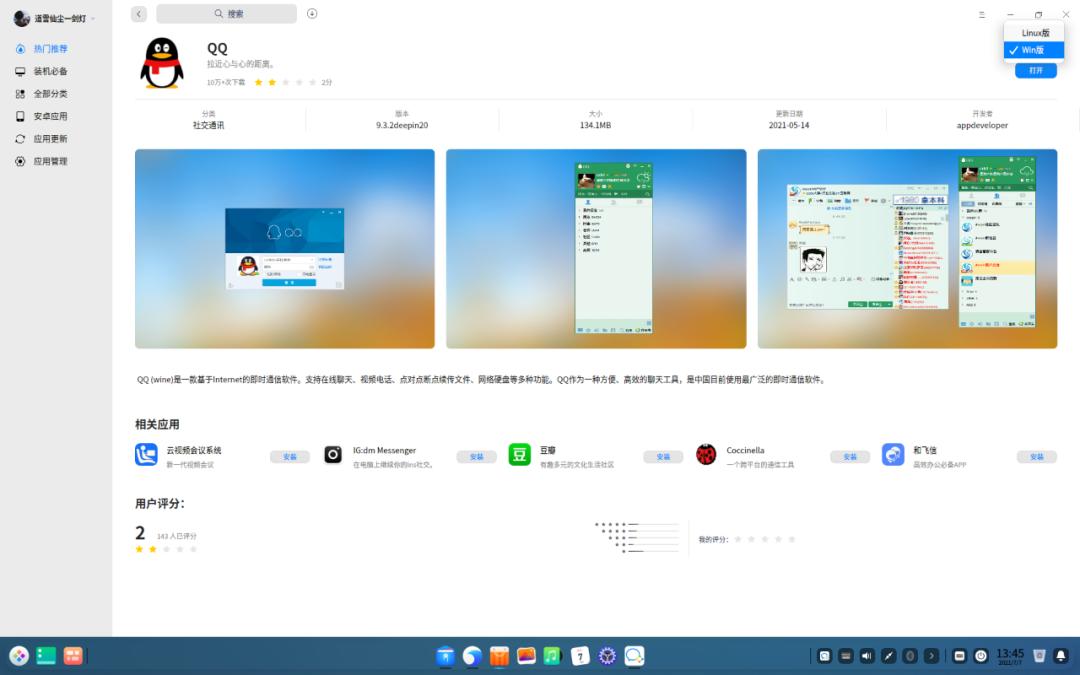Viewport: 1080px width, 675px height.
Task: Open 装机必备 in the sidebar
Action: (x=50, y=72)
